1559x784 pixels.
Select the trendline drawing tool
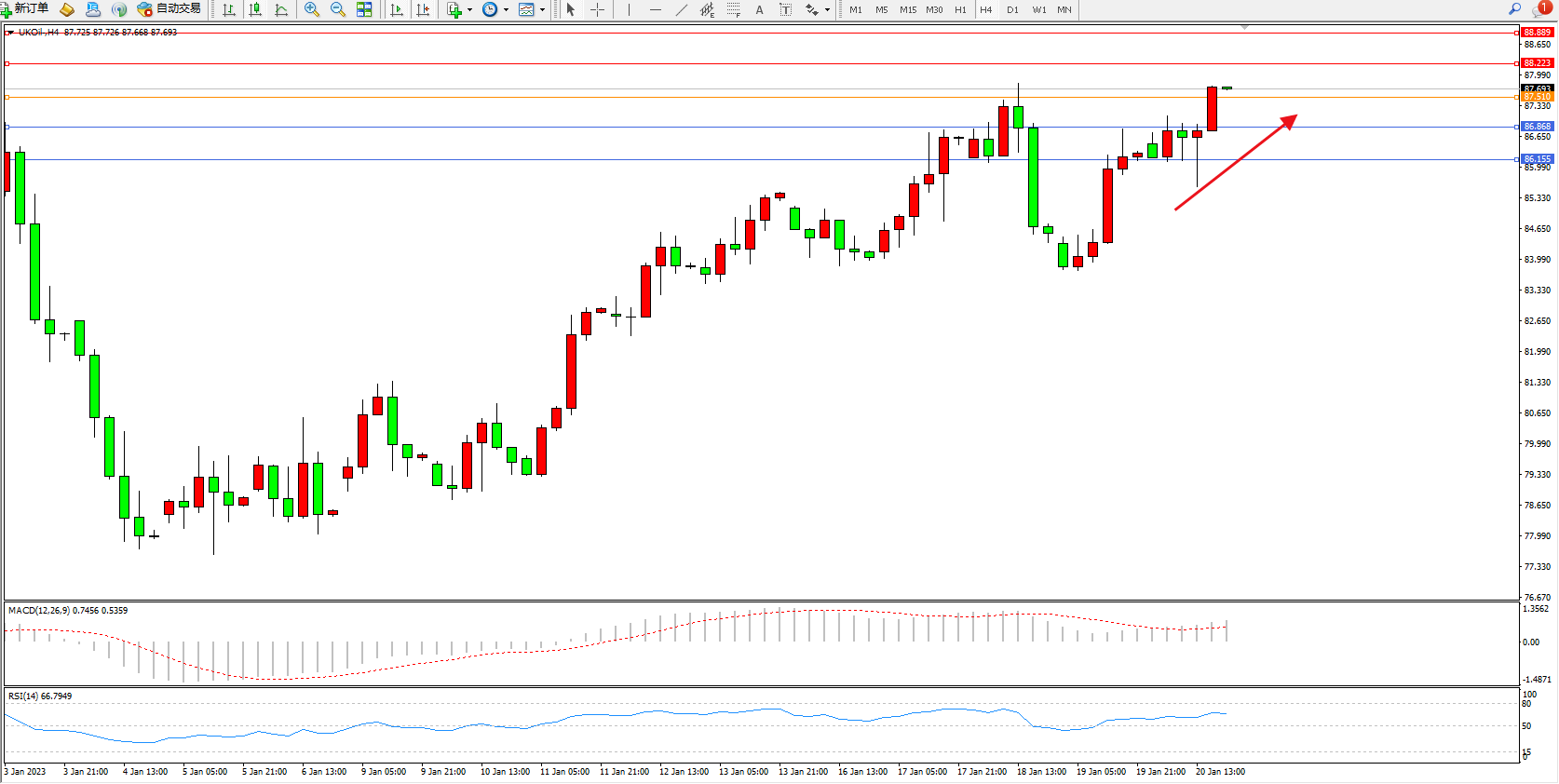point(682,9)
